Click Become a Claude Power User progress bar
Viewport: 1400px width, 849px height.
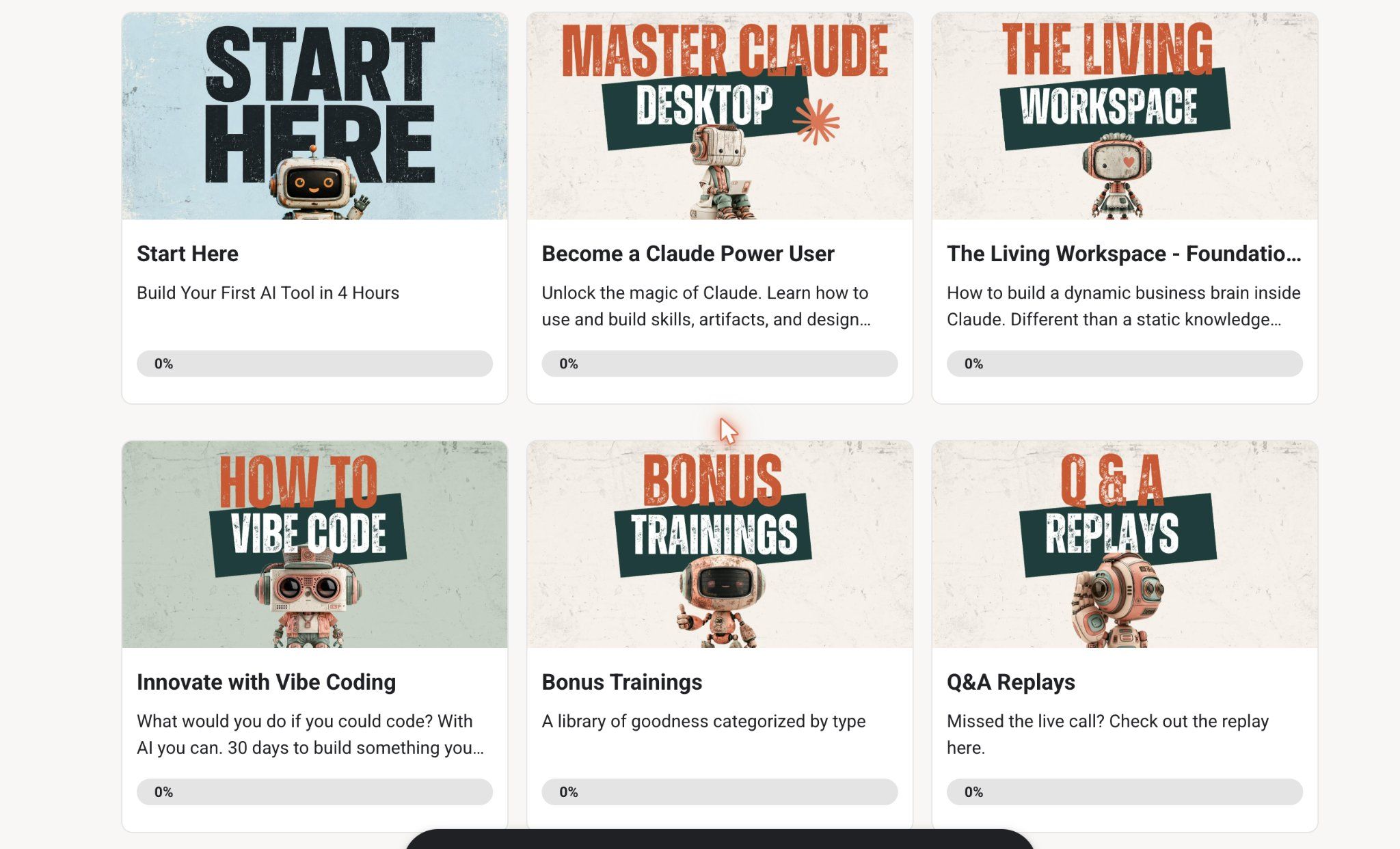pos(720,364)
